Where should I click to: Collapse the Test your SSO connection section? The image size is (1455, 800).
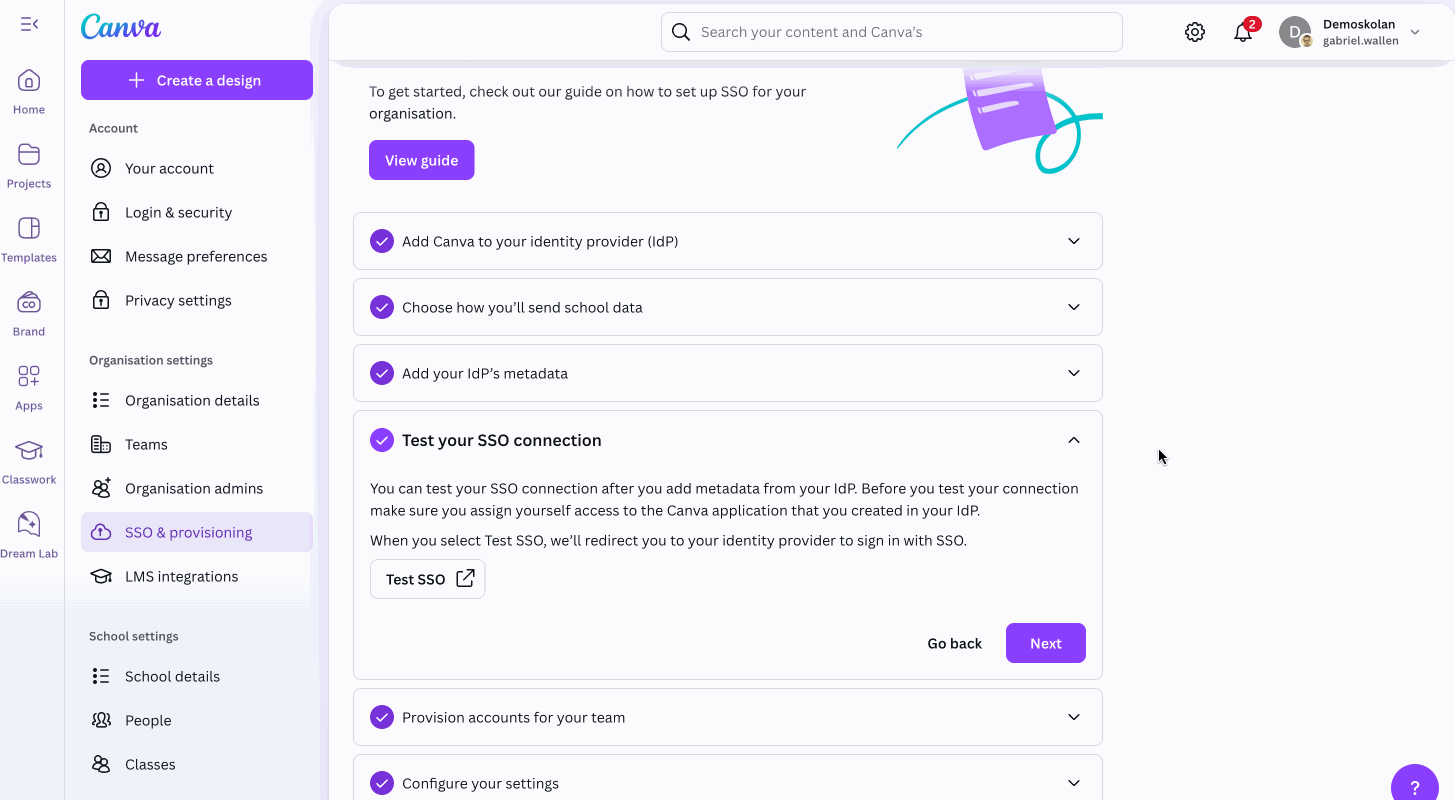(x=1074, y=440)
